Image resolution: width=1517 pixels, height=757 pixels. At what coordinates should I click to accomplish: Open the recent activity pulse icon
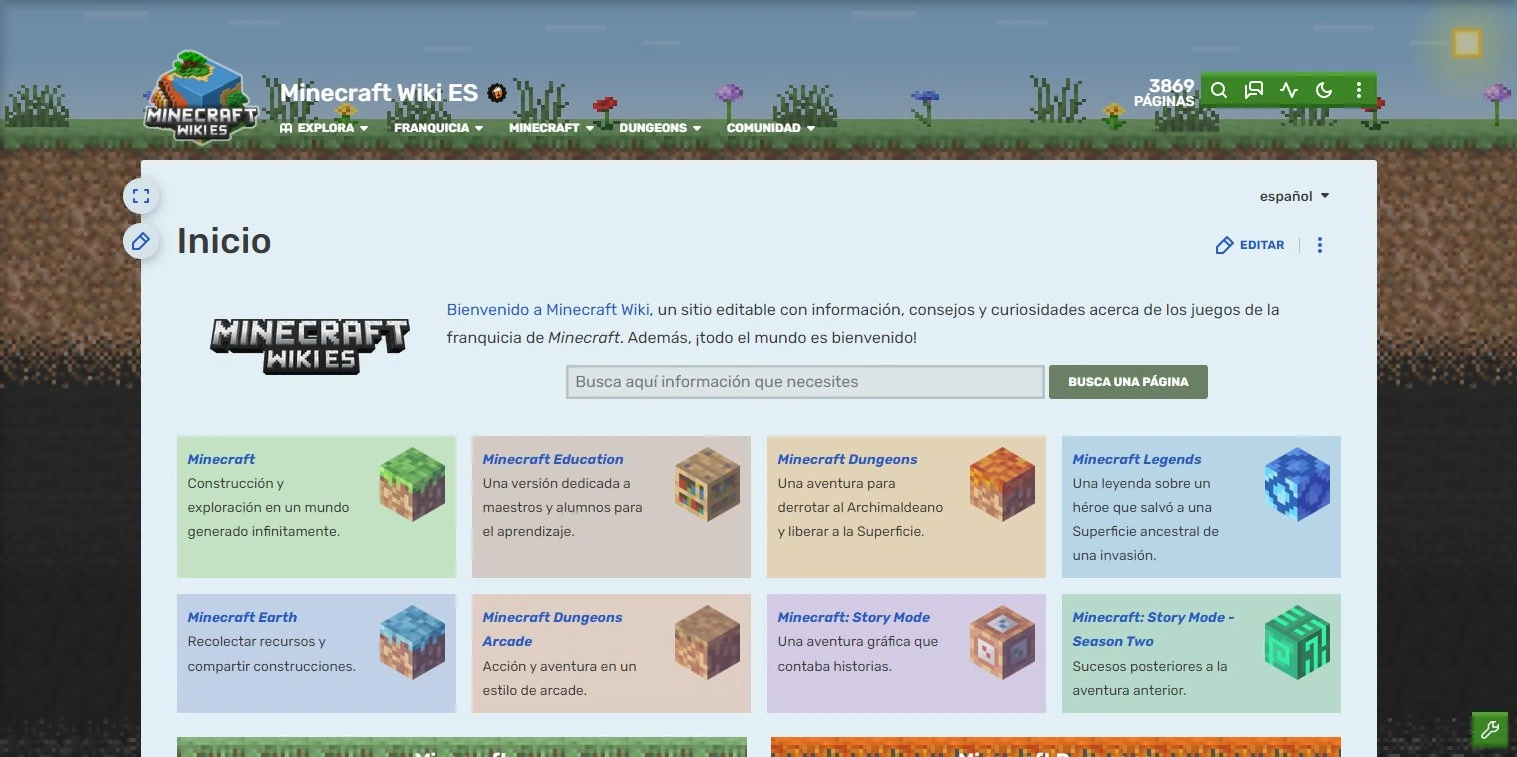1288,90
